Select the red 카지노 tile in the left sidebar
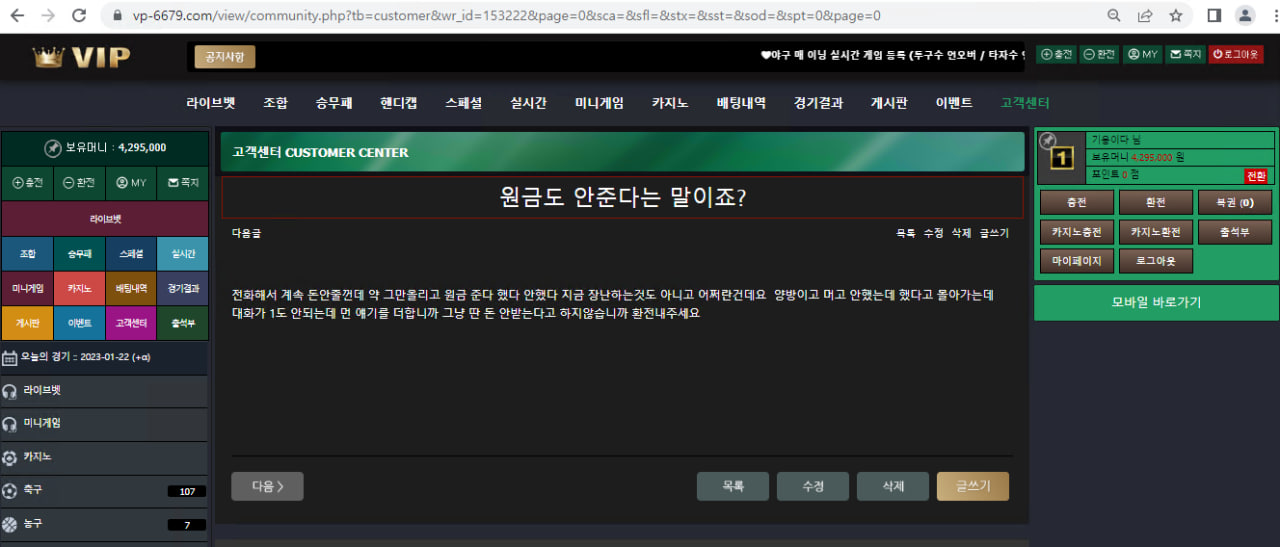Image resolution: width=1280 pixels, height=547 pixels. pyautogui.click(x=79, y=288)
